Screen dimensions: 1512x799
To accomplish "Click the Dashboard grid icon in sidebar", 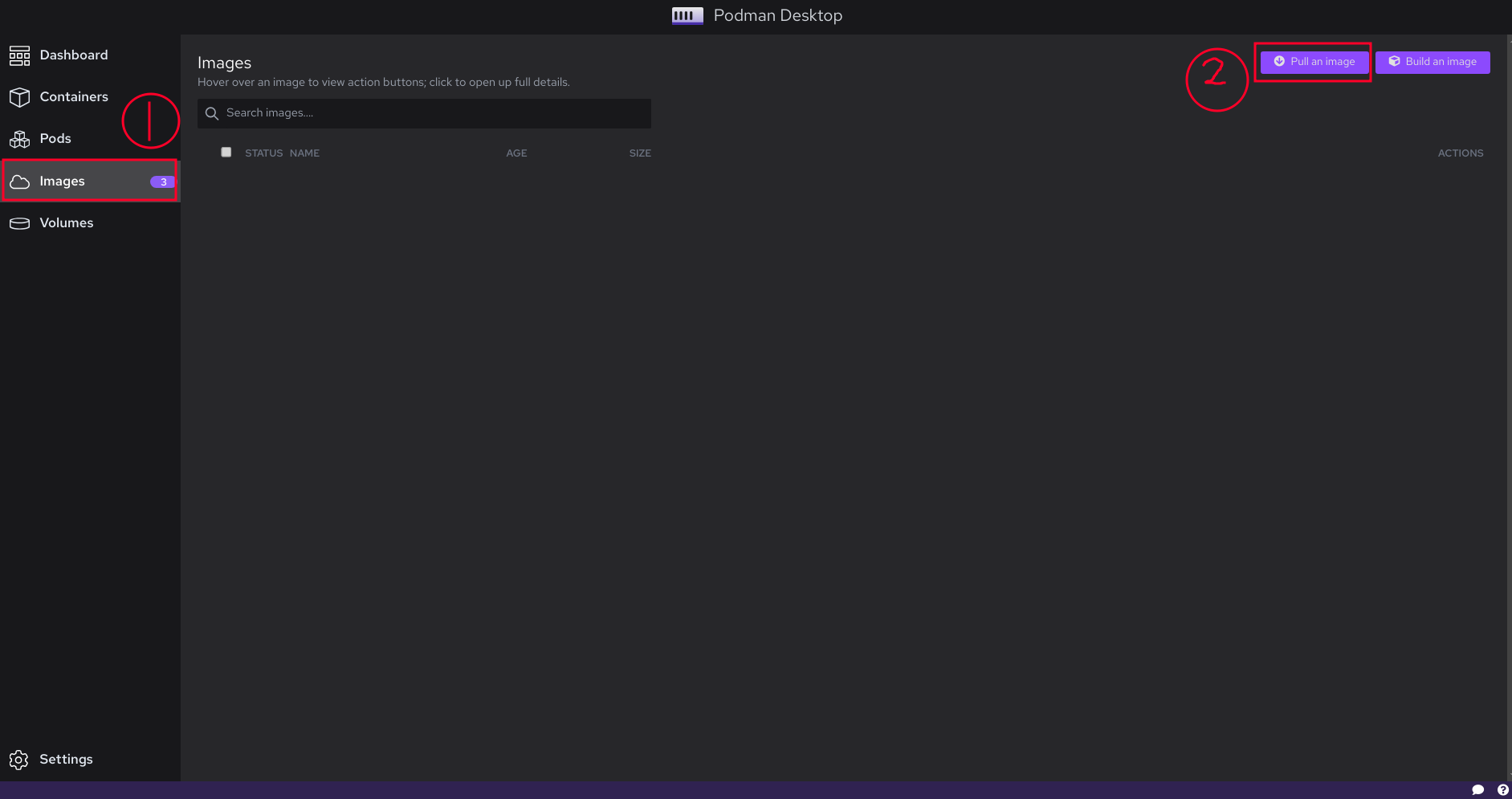I will click(19, 55).
